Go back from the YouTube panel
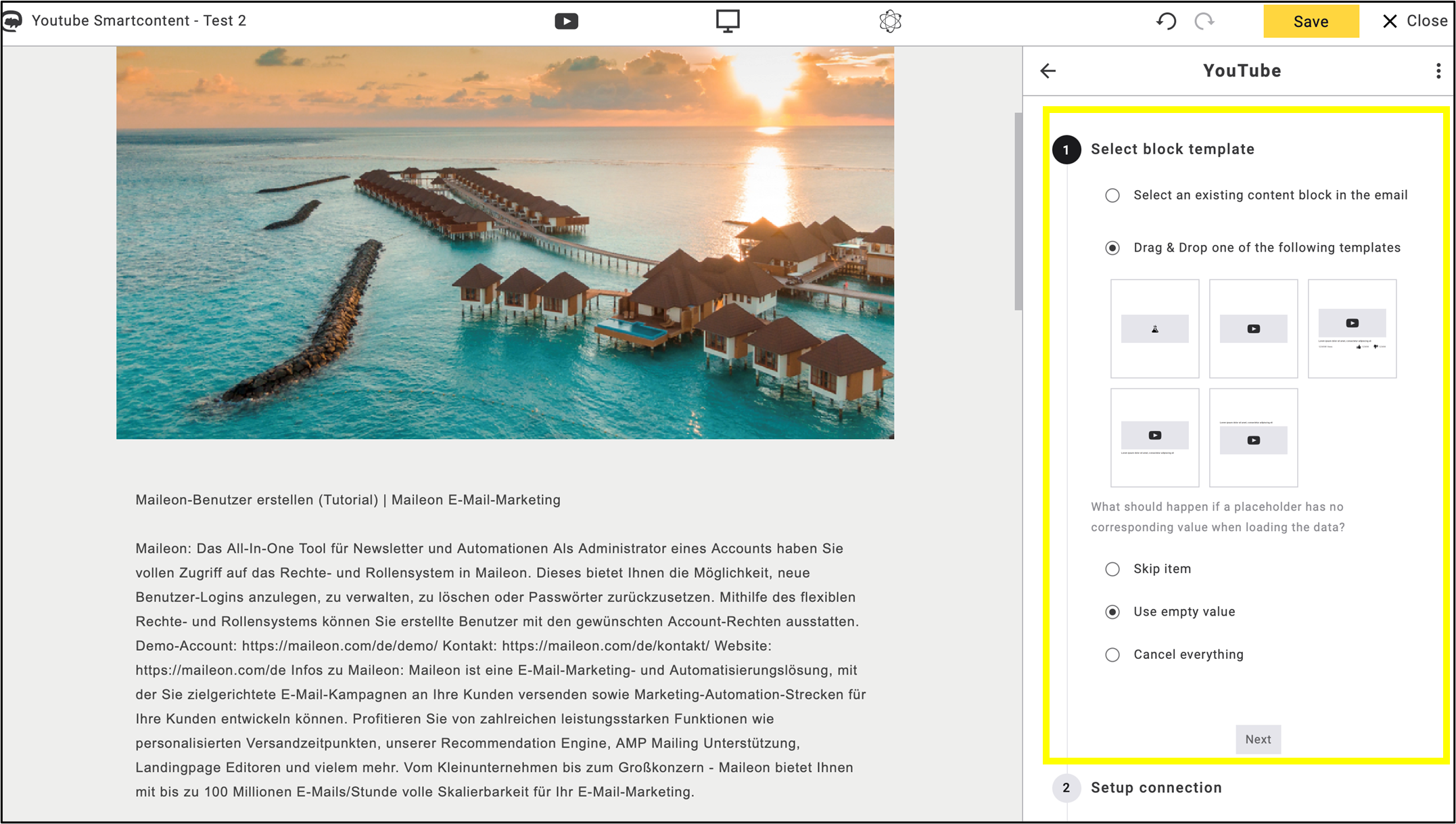Viewport: 1456px width, 824px height. click(1048, 70)
